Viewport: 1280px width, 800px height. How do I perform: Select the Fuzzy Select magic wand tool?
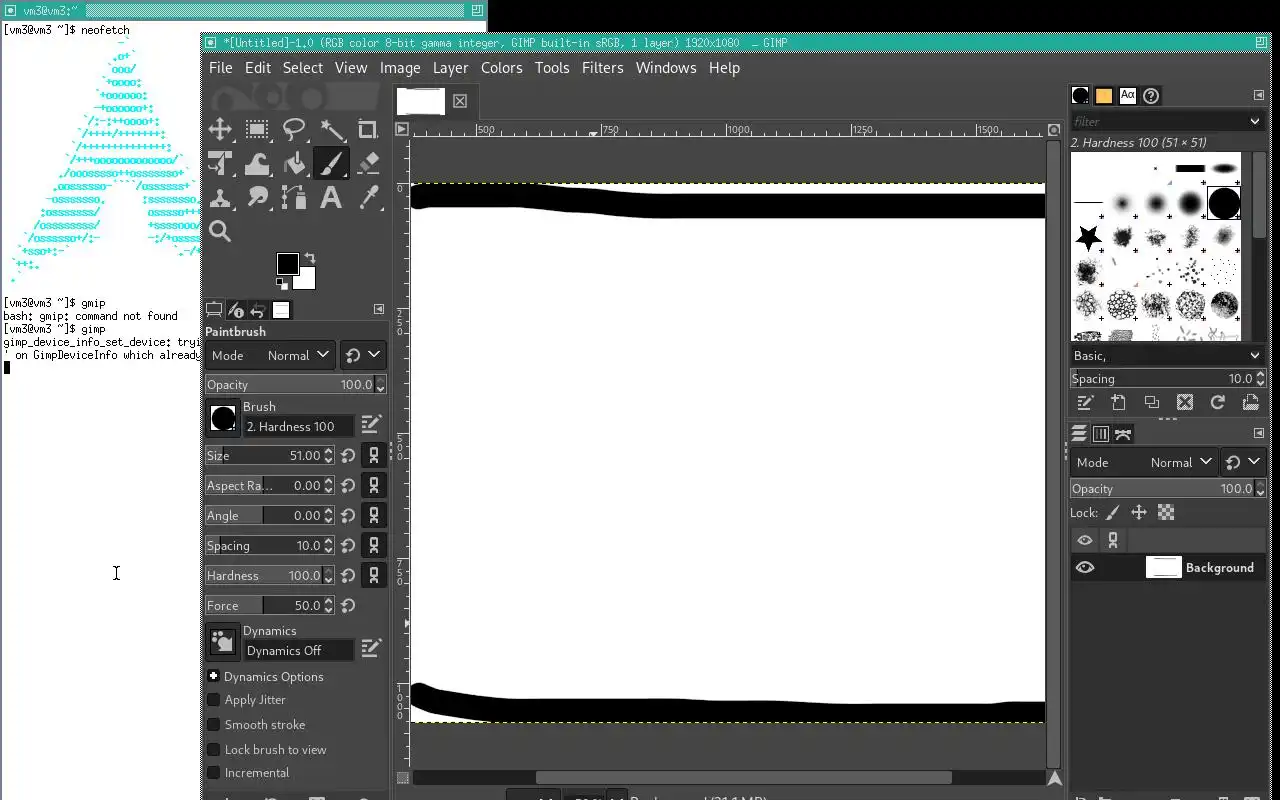tap(331, 129)
